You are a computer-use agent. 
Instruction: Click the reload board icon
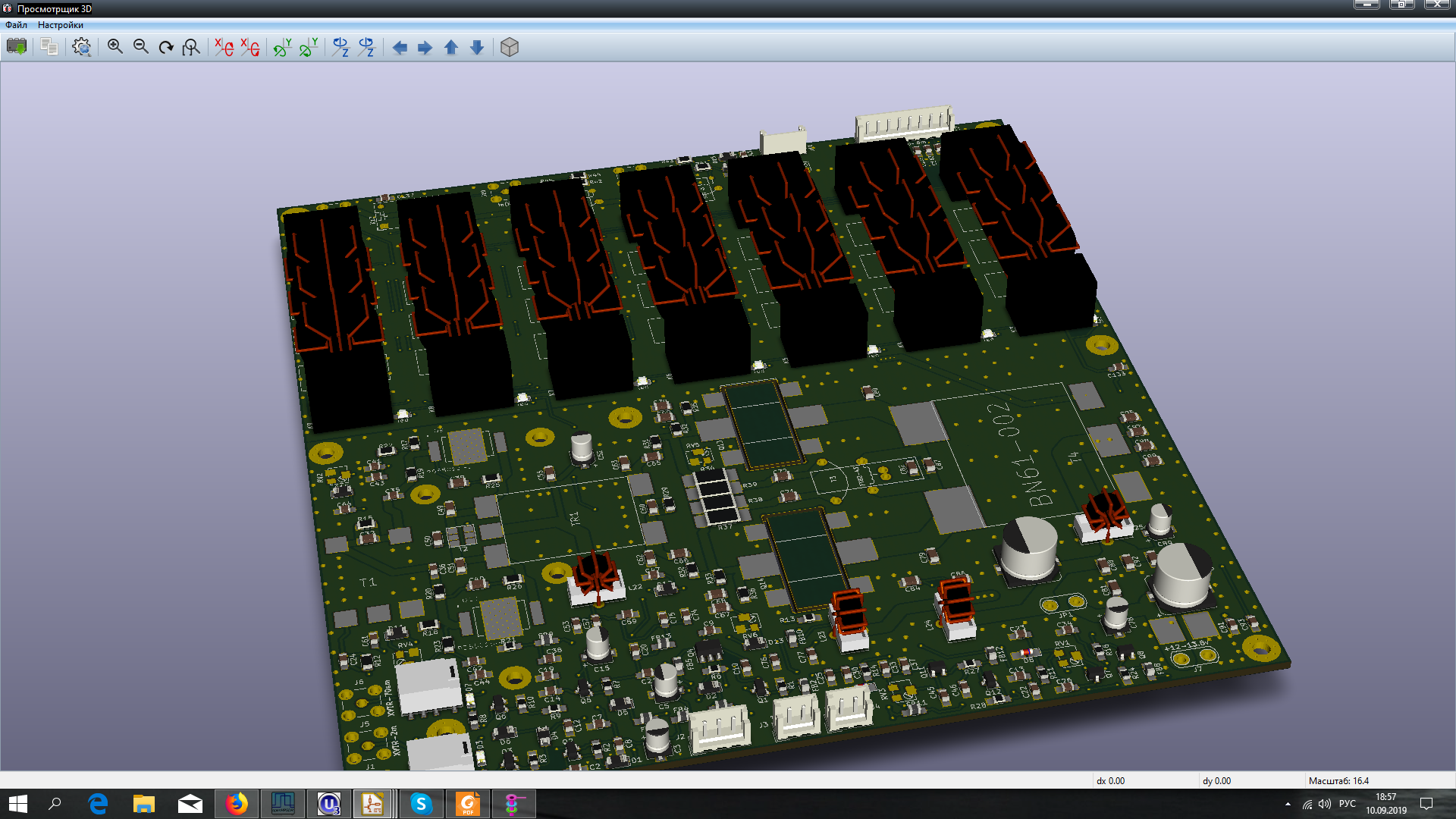pyautogui.click(x=17, y=47)
